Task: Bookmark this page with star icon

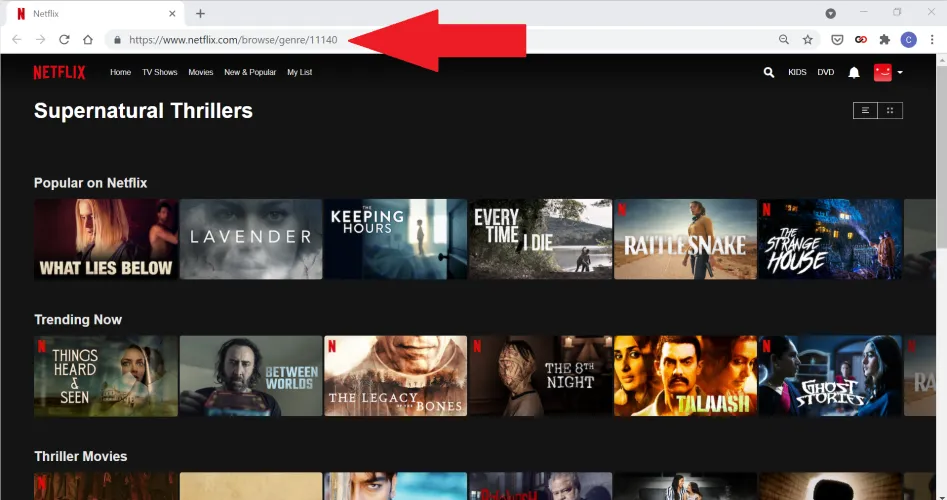Action: (808, 40)
